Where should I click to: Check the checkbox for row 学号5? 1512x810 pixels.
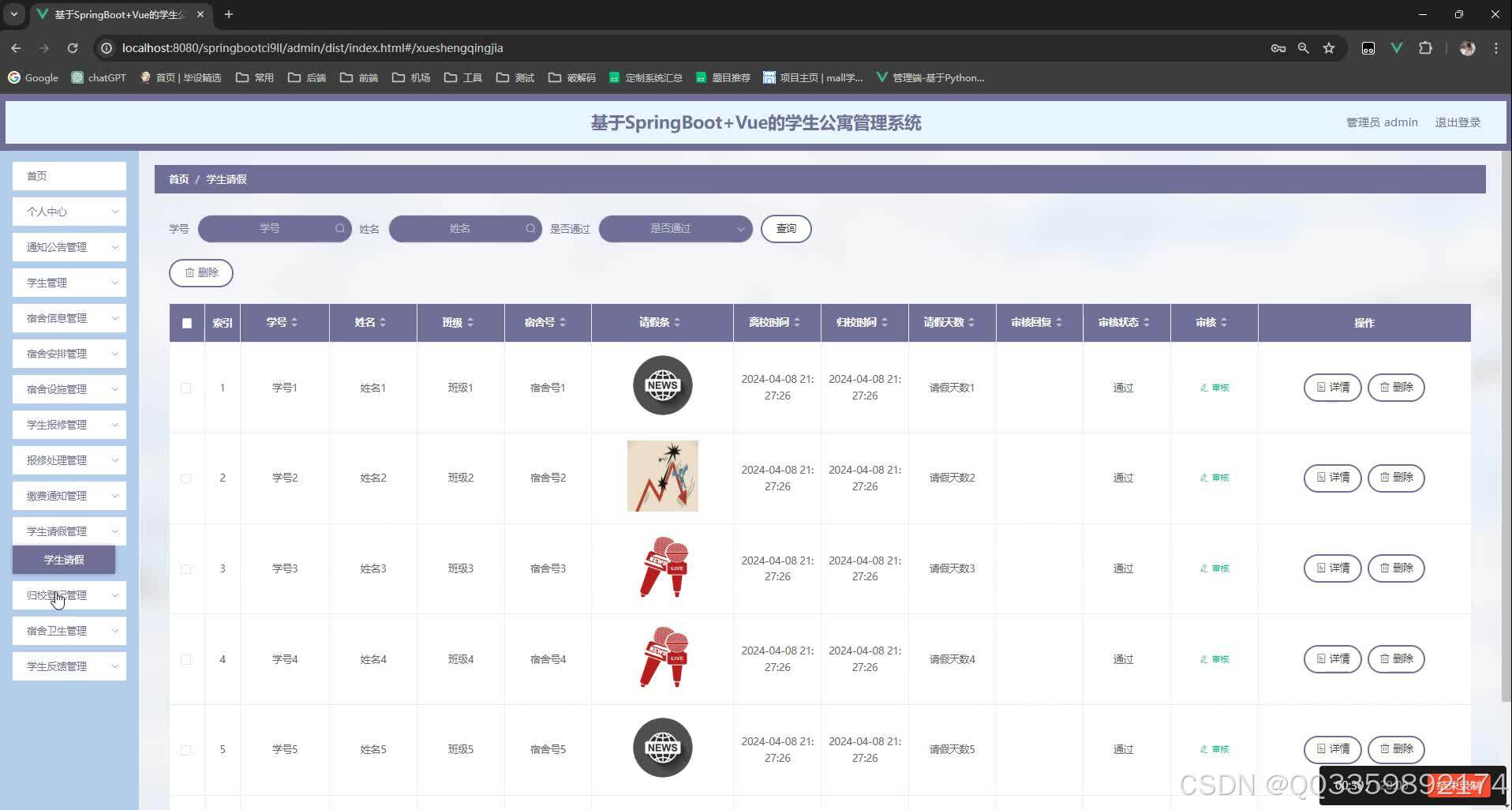186,750
